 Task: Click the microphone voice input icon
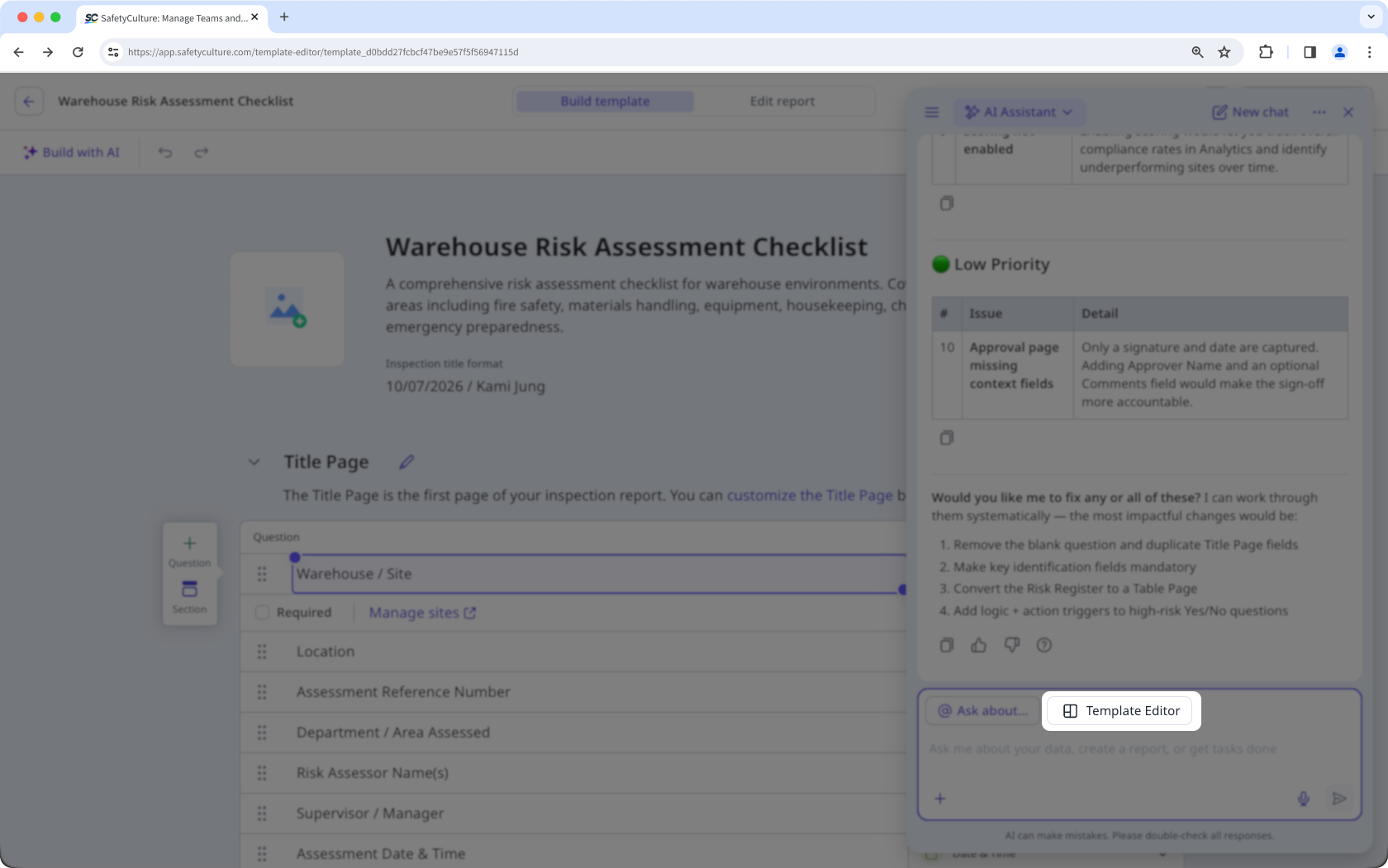click(1304, 799)
